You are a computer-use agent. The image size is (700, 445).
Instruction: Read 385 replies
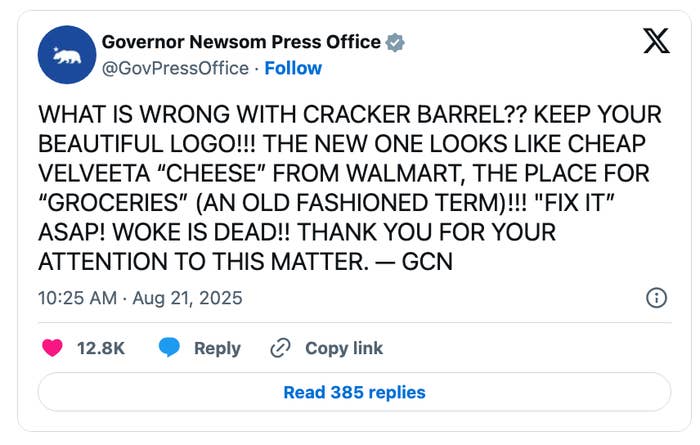(x=354, y=392)
